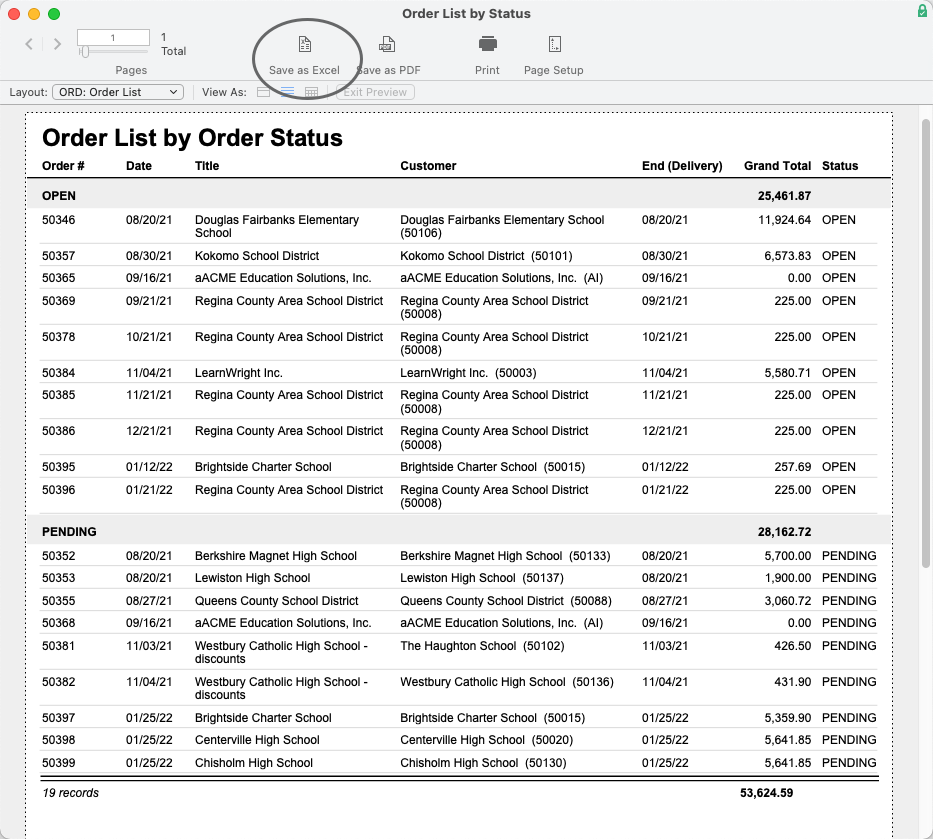Viewport: 933px width, 839px height.
Task: Click the Date column header
Action: 139,166
